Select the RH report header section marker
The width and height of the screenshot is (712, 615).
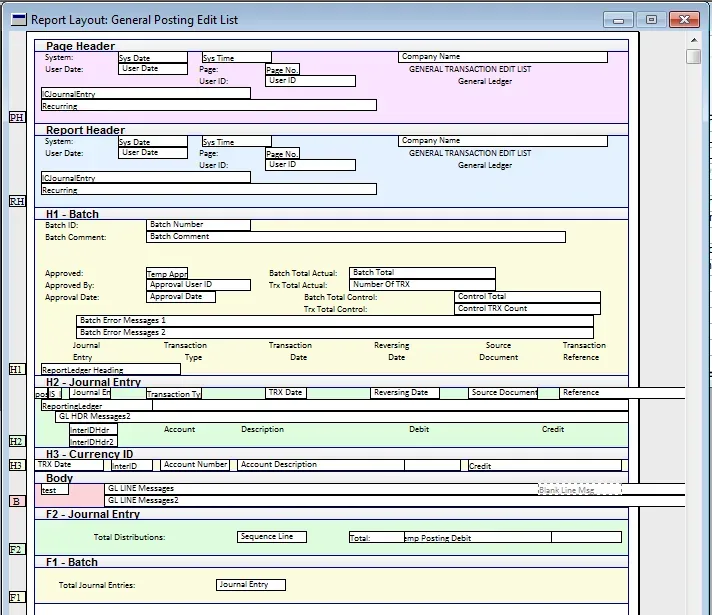click(x=16, y=201)
